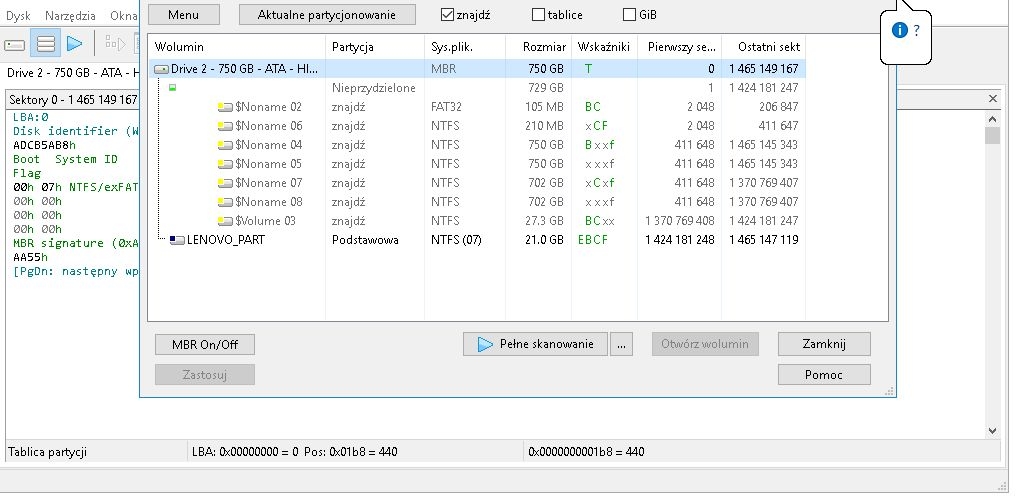This screenshot has height=498, width=1022.
Task: Open scan options ellipsis button
Action: click(621, 344)
